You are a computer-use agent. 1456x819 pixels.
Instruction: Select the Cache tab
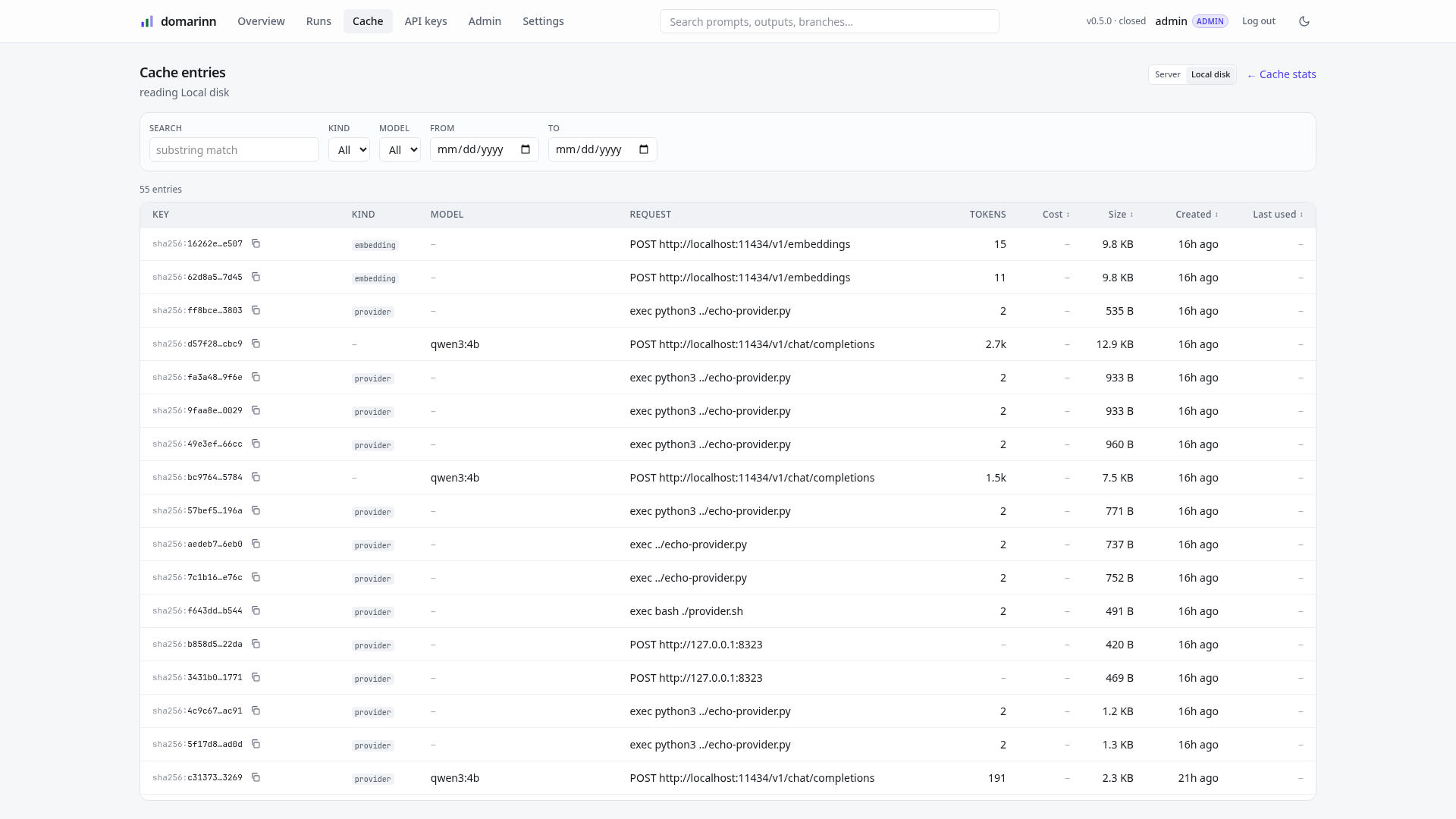[x=368, y=21]
